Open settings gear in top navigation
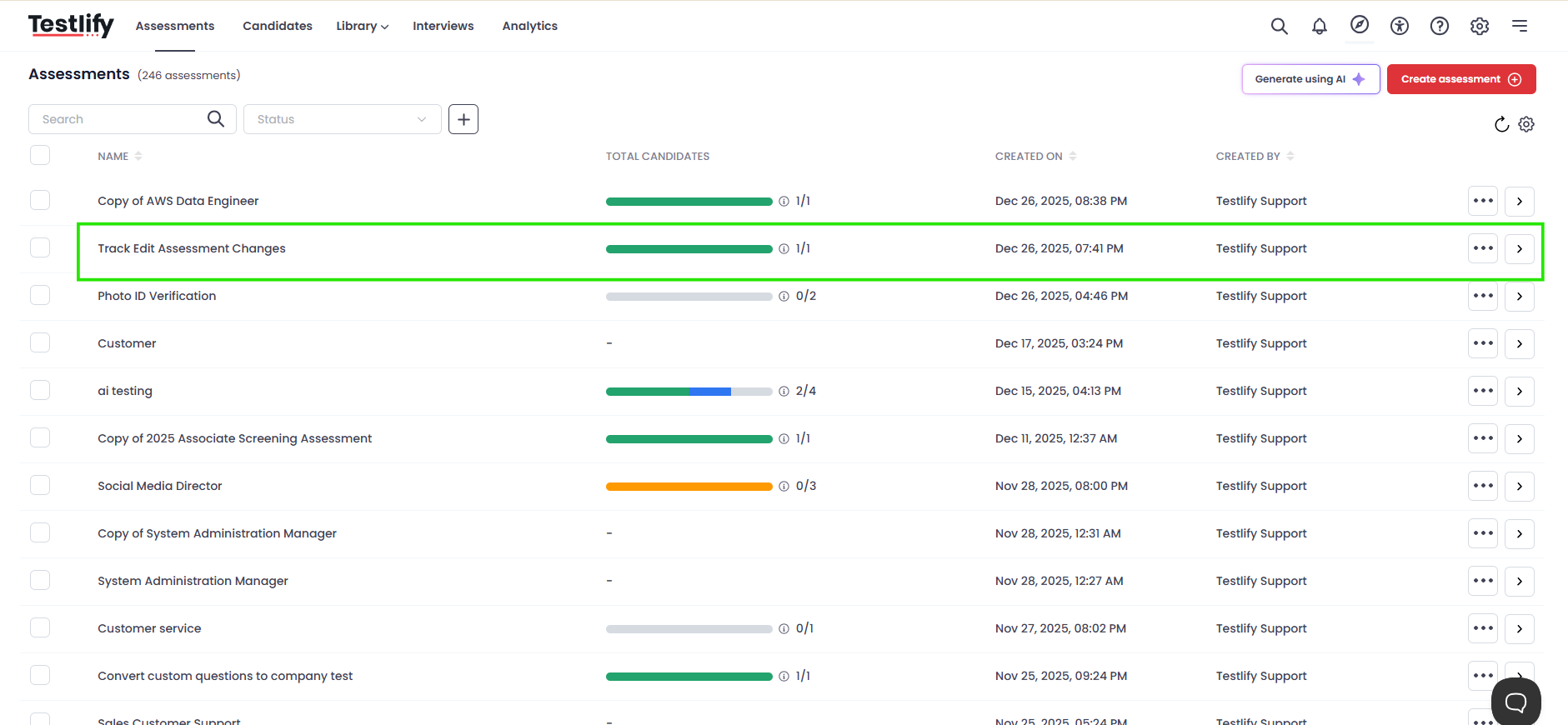The width and height of the screenshot is (1568, 725). tap(1479, 26)
